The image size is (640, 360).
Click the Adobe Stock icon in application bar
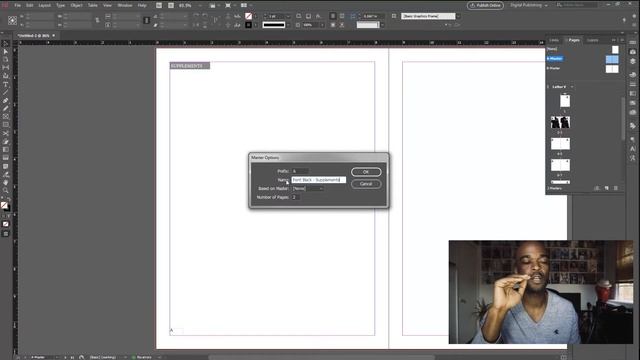171,5
